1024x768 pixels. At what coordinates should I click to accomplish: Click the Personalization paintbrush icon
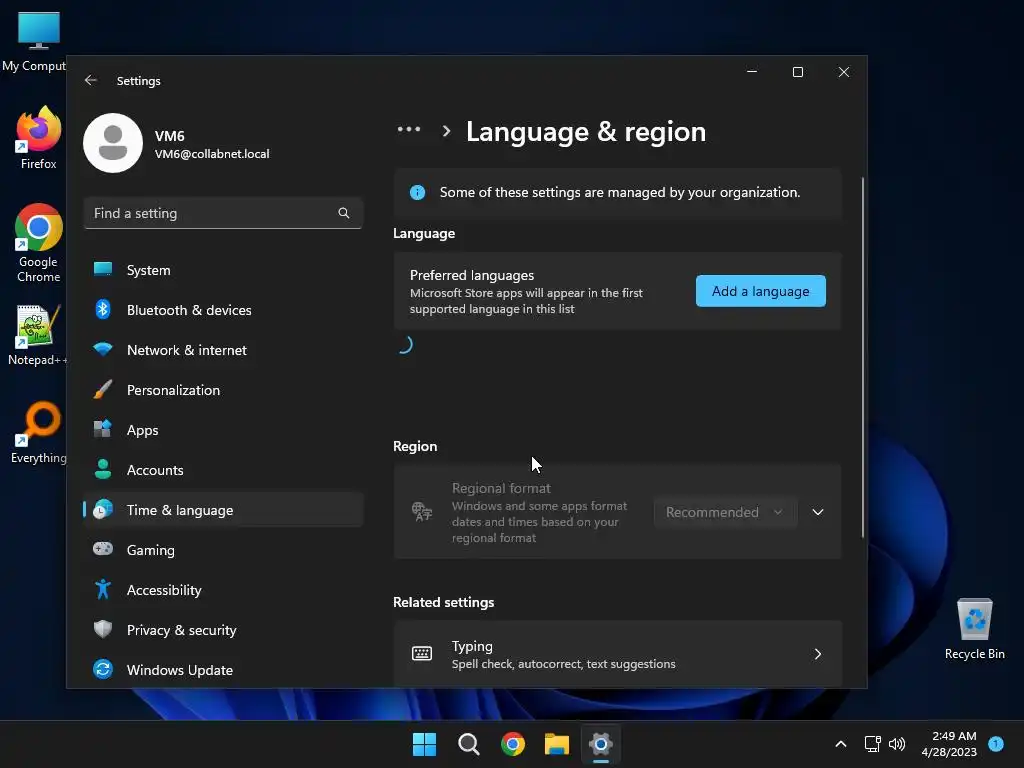click(103, 389)
